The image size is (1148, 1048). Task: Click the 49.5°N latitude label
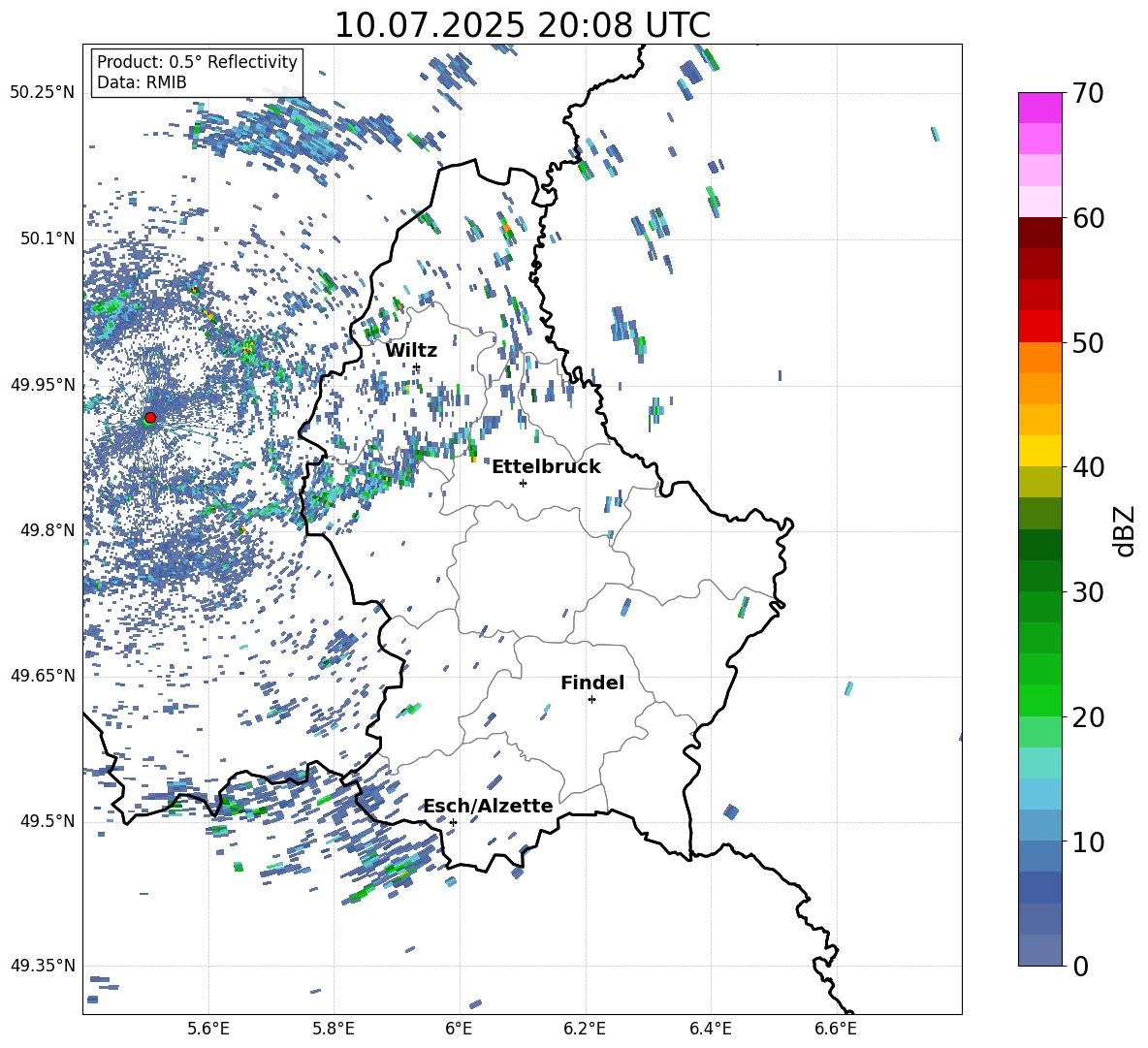tap(48, 821)
